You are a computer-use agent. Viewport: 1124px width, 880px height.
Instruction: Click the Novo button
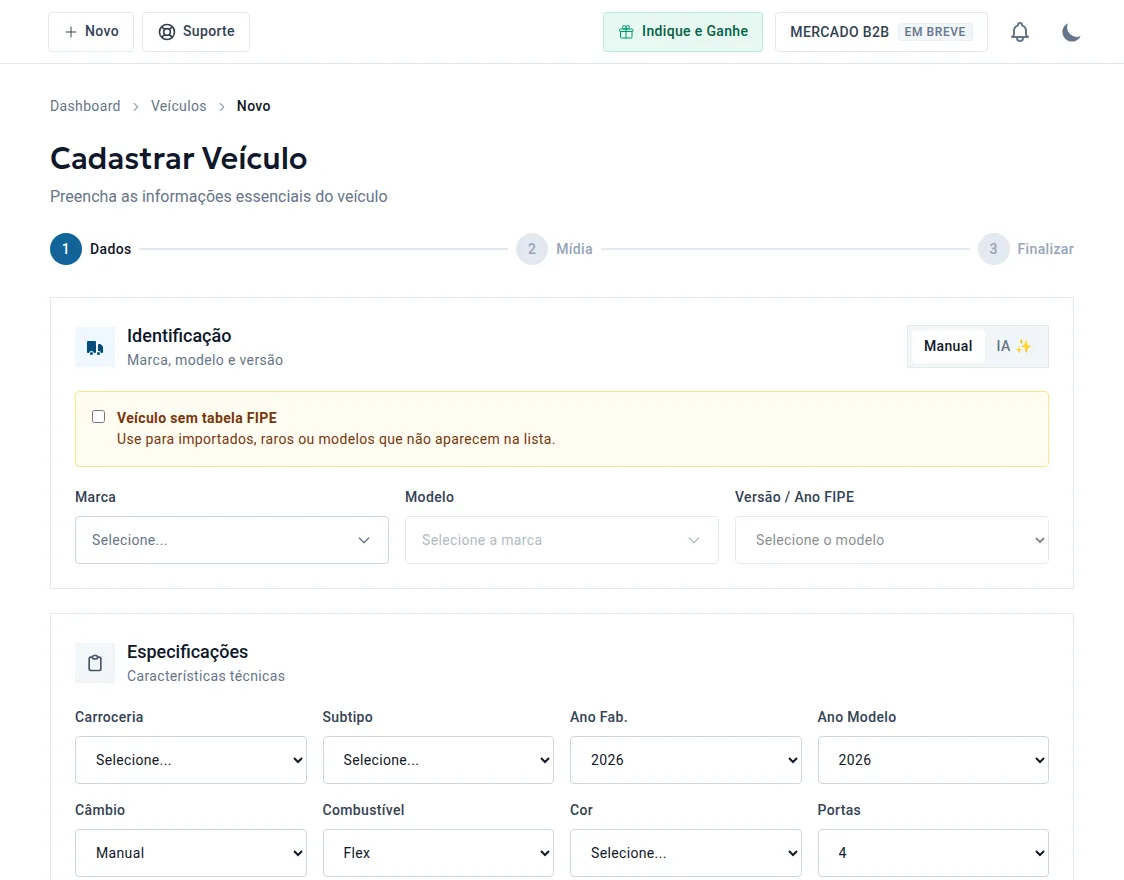[91, 32]
